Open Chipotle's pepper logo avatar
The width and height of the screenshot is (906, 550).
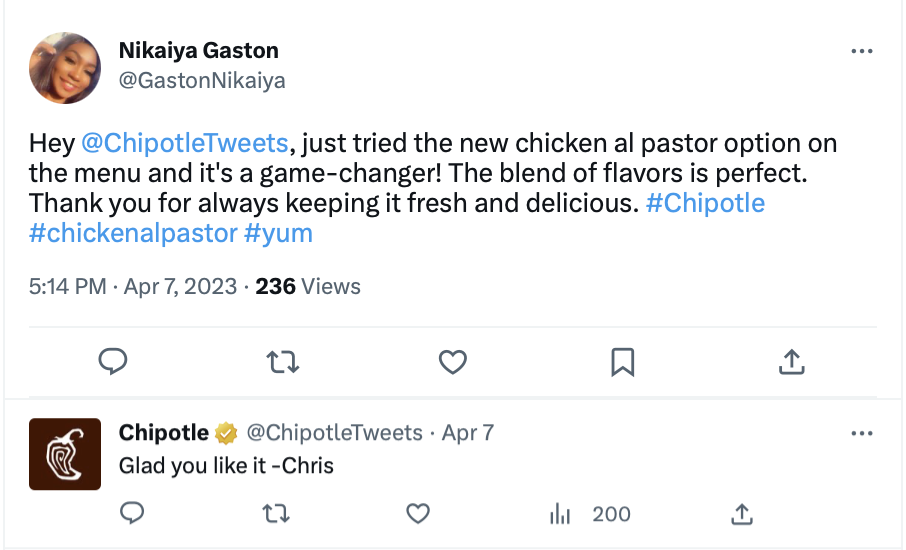[65, 454]
